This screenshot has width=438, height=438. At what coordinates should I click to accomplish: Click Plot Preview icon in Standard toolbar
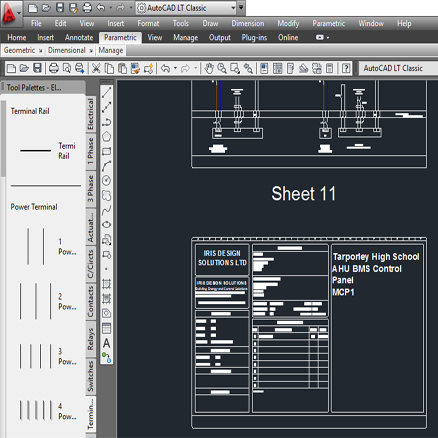[67, 68]
